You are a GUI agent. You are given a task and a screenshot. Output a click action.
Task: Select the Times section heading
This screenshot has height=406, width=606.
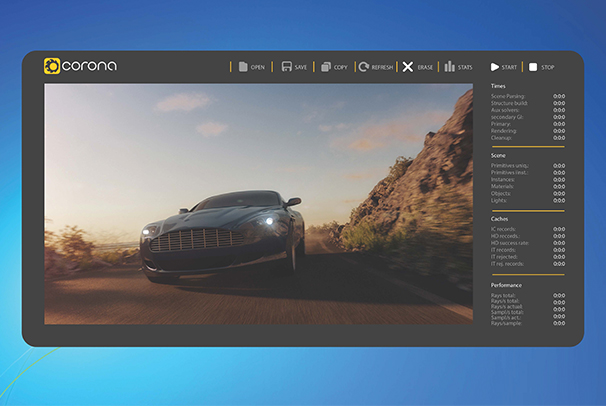(499, 87)
